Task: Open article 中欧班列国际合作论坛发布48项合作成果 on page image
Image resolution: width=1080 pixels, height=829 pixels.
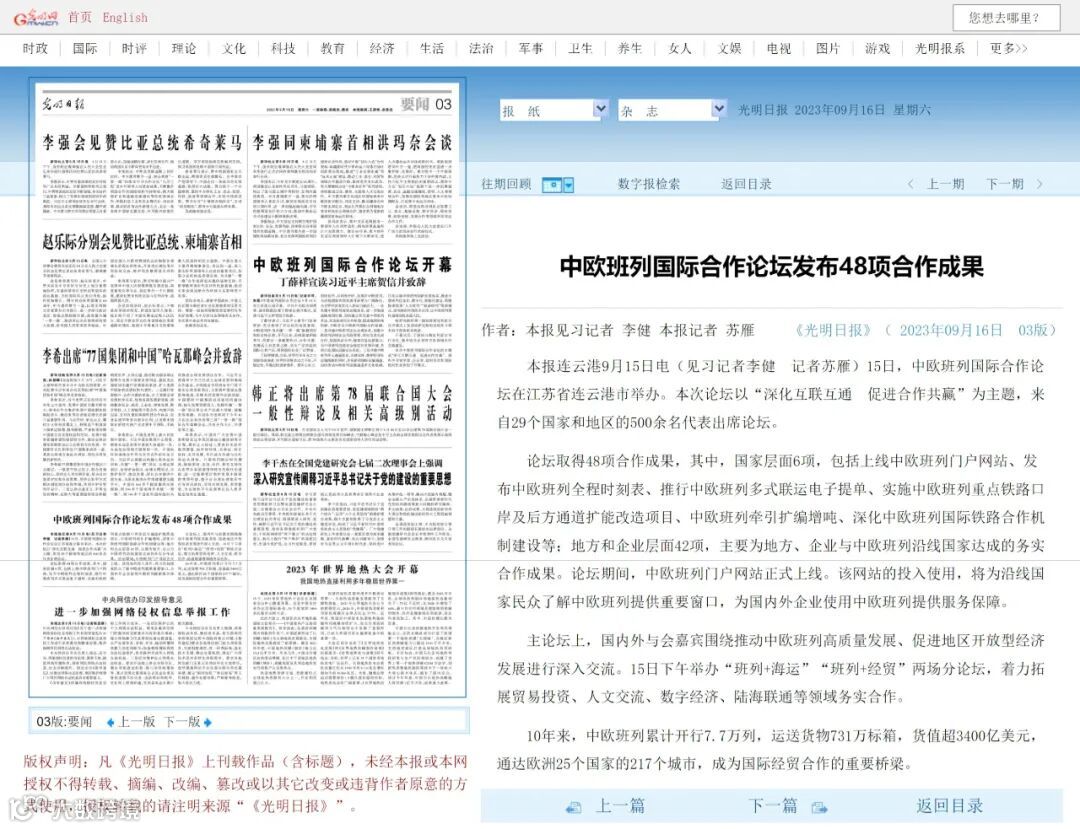Action: point(142,519)
